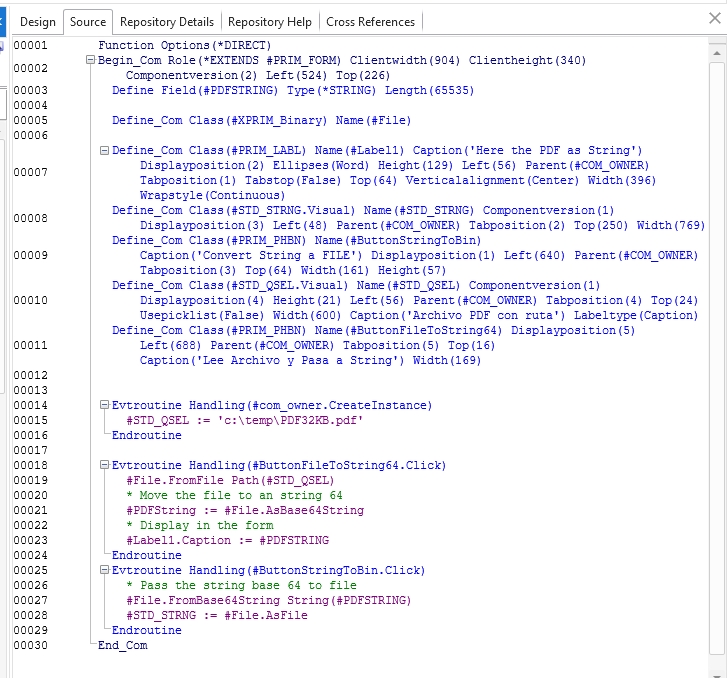Screen dimensions: 727x678
Task: Open the Repository Details tab
Action: [x=167, y=22]
